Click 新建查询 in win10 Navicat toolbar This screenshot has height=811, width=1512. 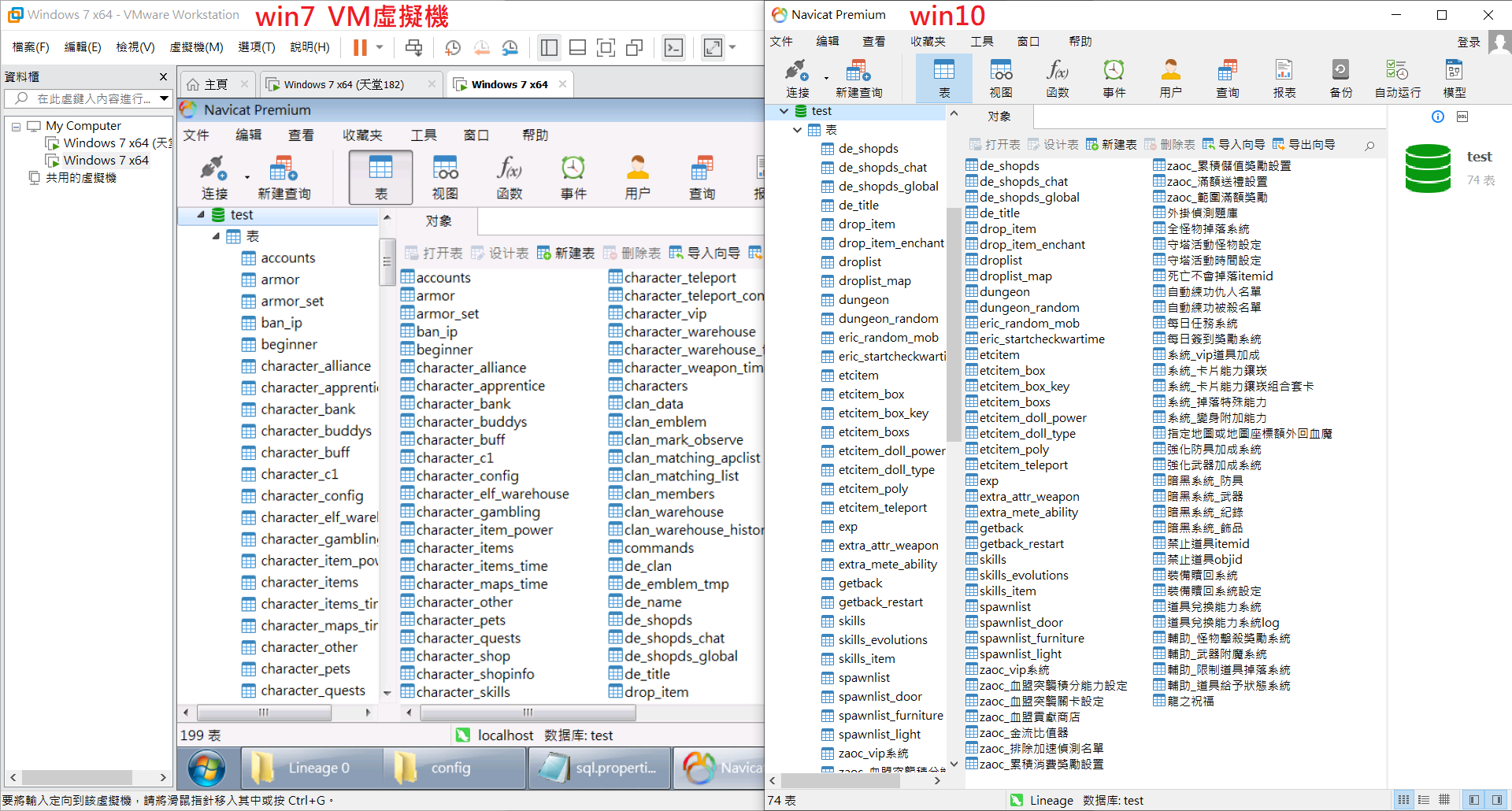click(x=858, y=79)
